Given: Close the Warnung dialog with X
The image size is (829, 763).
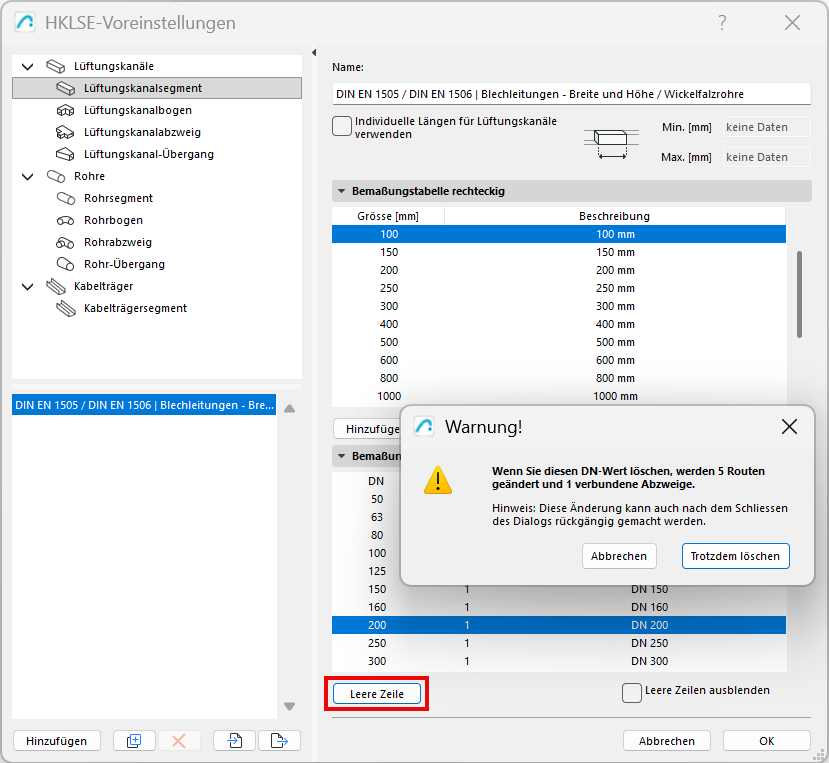Looking at the screenshot, I should 789,427.
